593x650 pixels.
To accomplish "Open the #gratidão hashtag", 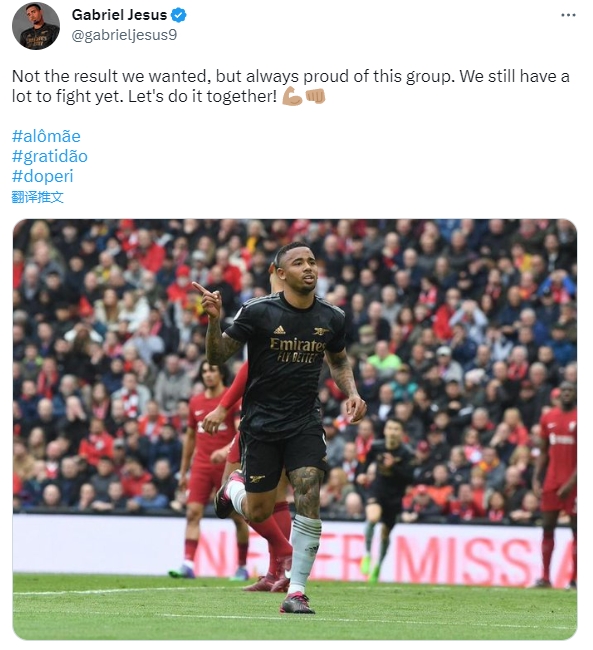I will coord(50,156).
